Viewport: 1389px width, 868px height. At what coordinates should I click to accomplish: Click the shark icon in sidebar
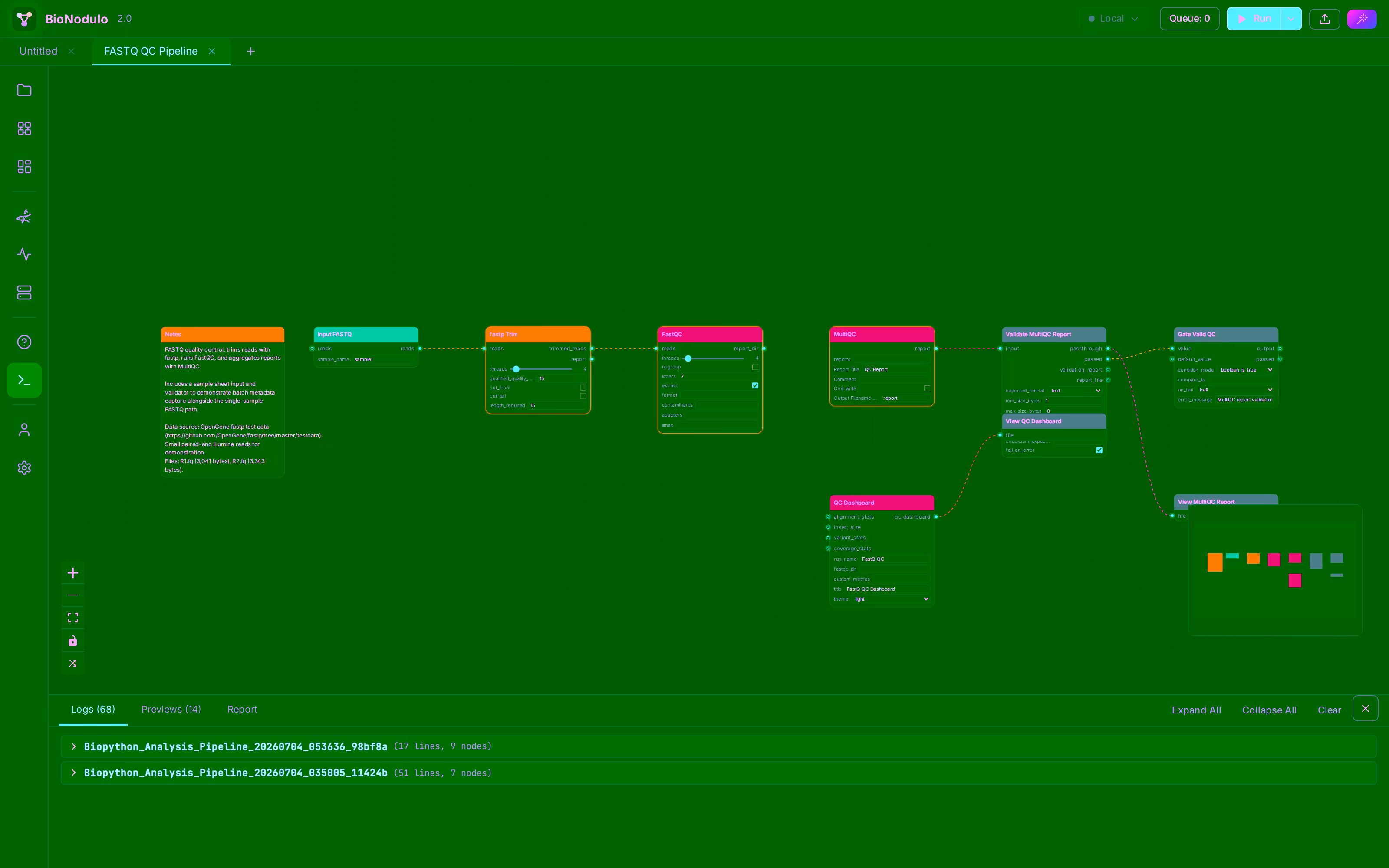24,217
